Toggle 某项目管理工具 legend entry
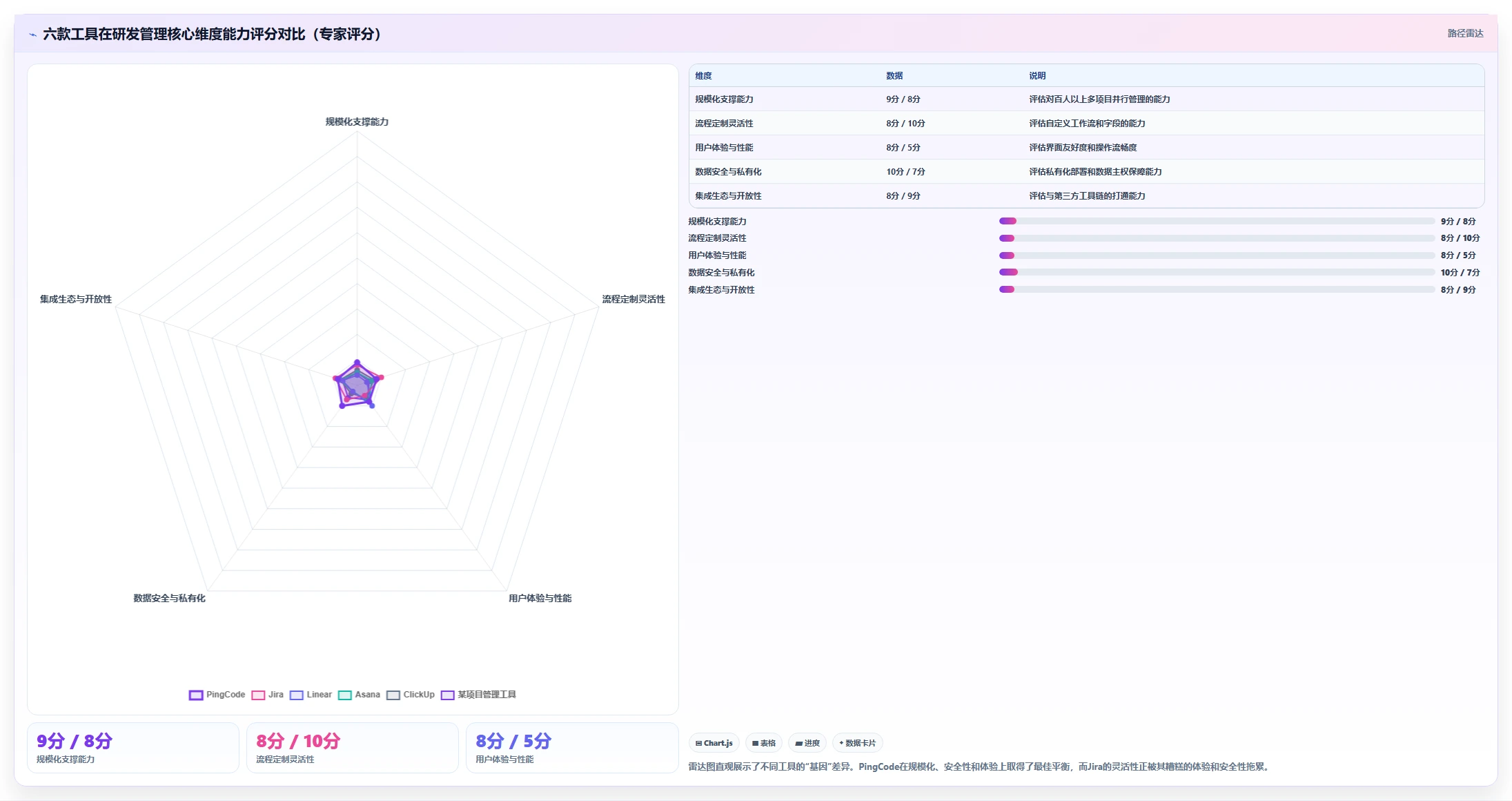 pyautogui.click(x=478, y=695)
